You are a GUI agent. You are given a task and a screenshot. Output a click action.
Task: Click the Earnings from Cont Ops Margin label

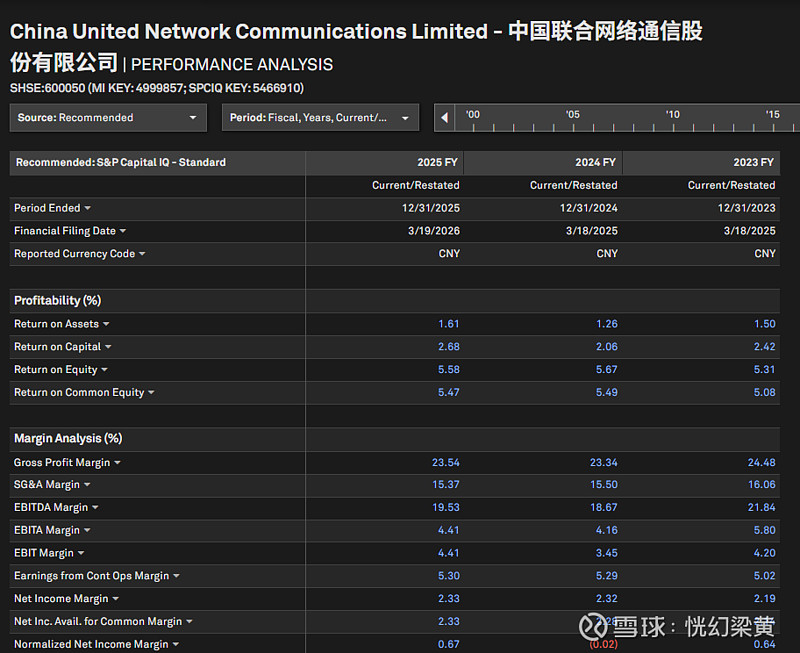click(91, 576)
